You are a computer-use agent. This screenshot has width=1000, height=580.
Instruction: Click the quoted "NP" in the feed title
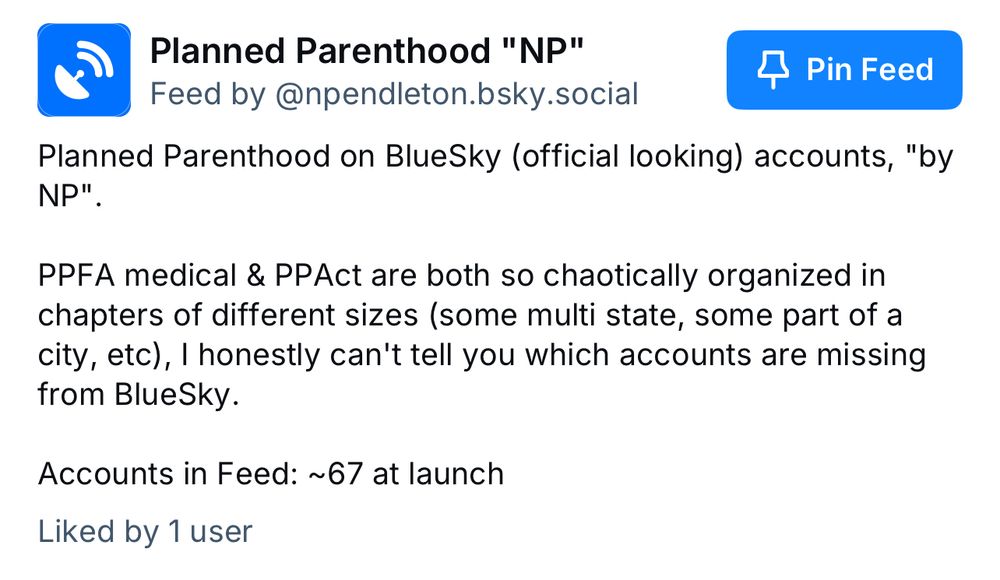[x=541, y=50]
